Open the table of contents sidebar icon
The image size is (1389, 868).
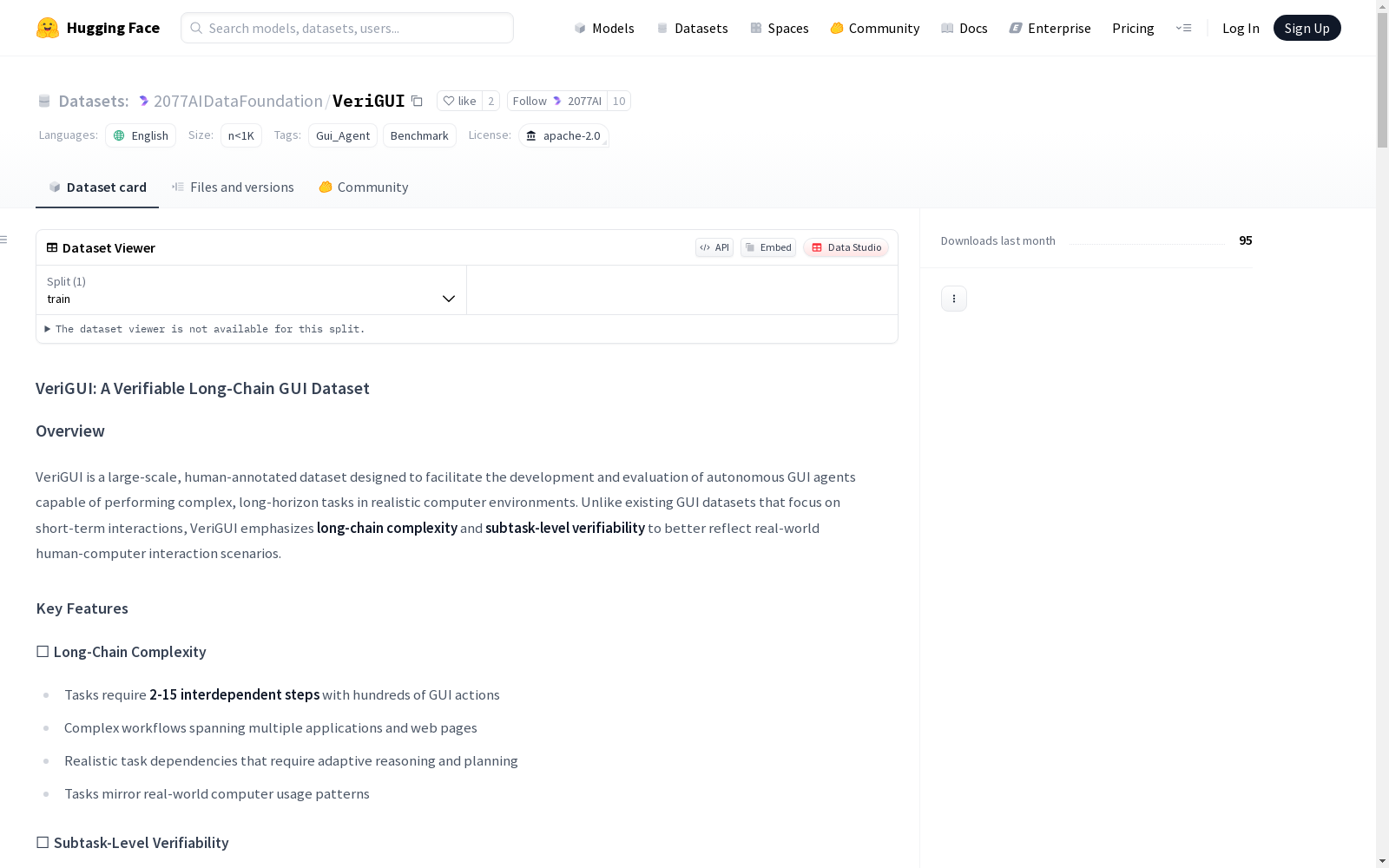4,240
